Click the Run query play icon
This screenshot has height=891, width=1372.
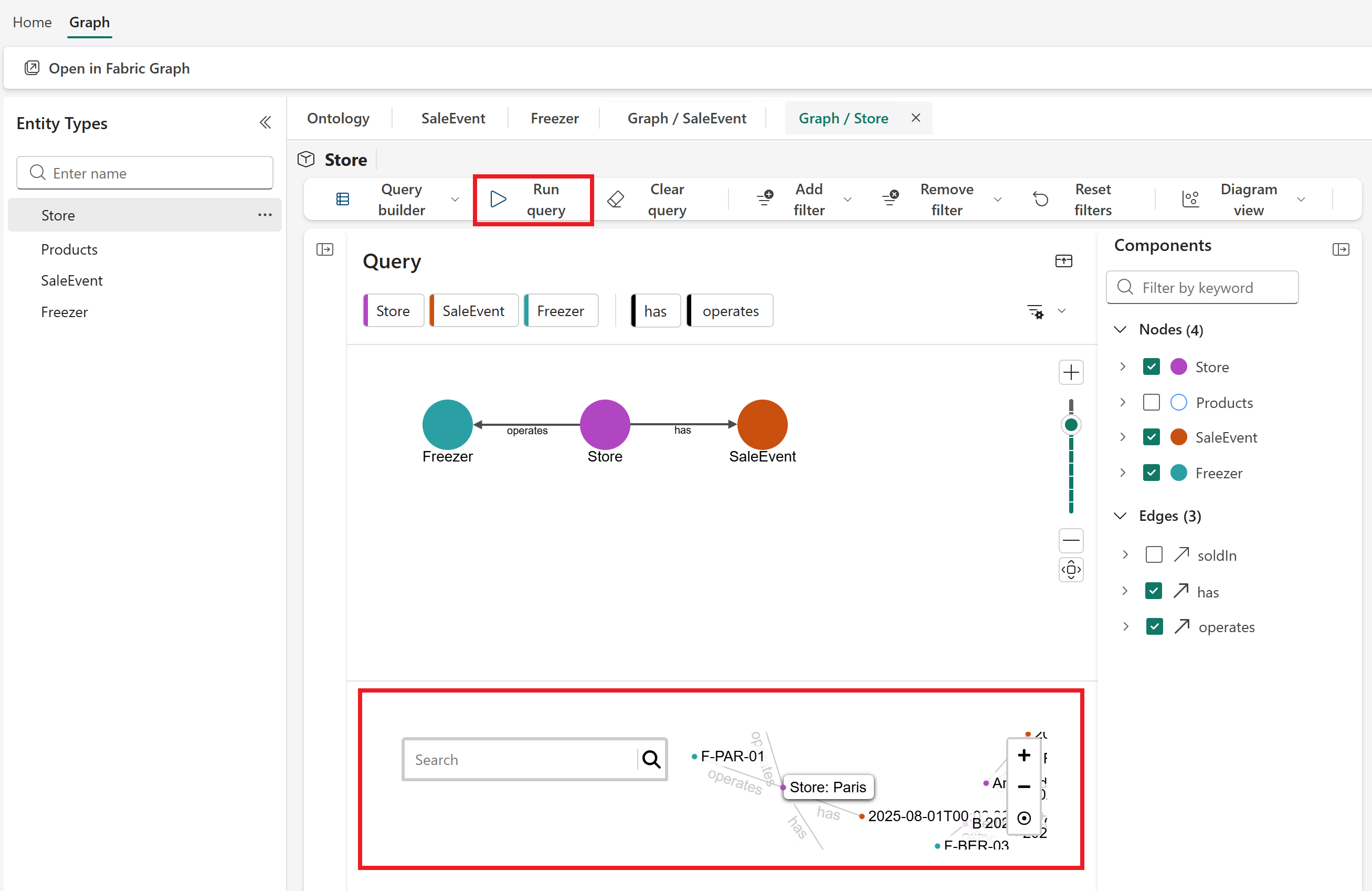(x=498, y=200)
